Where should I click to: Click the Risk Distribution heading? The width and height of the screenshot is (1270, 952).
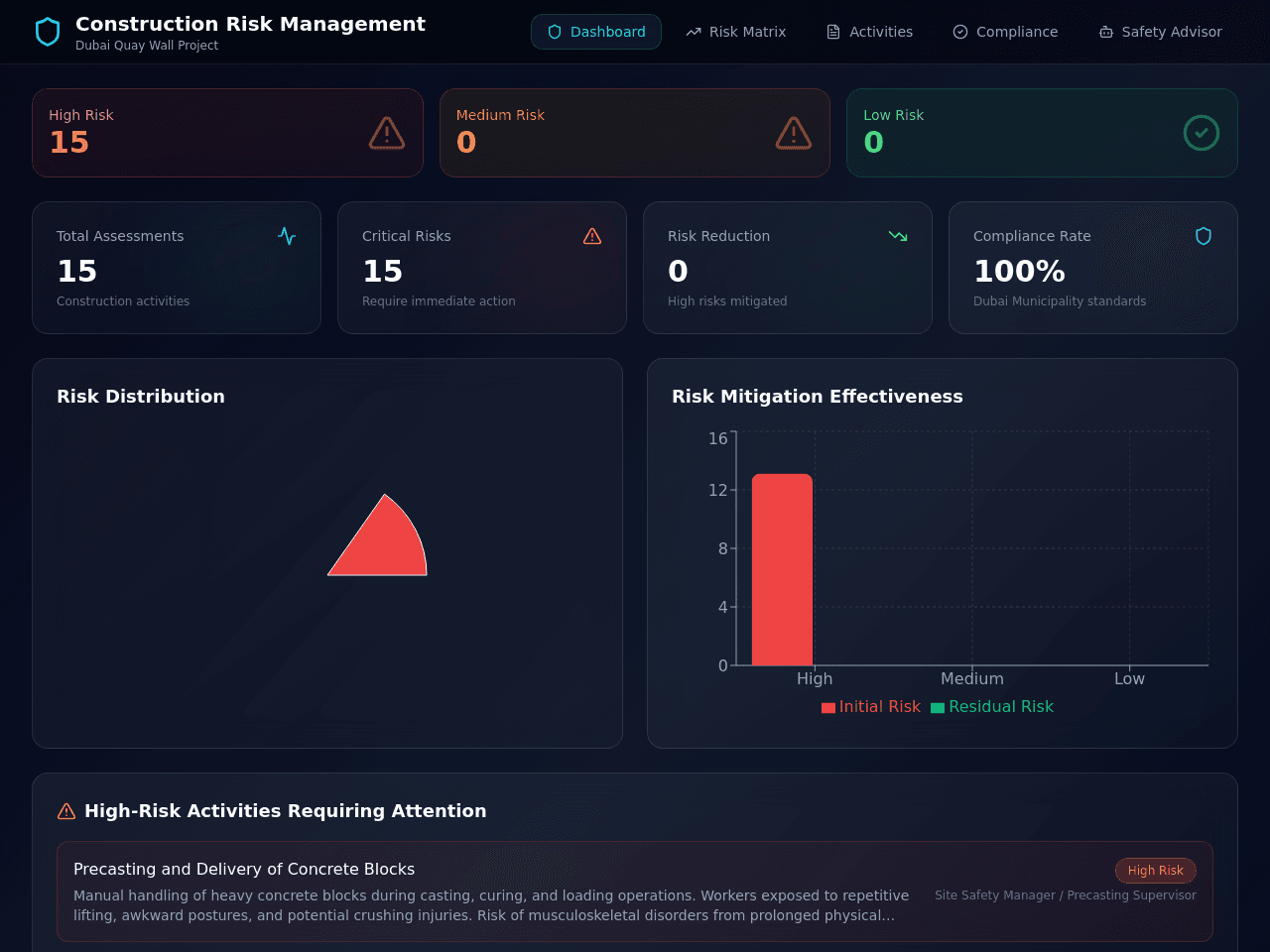click(x=141, y=397)
